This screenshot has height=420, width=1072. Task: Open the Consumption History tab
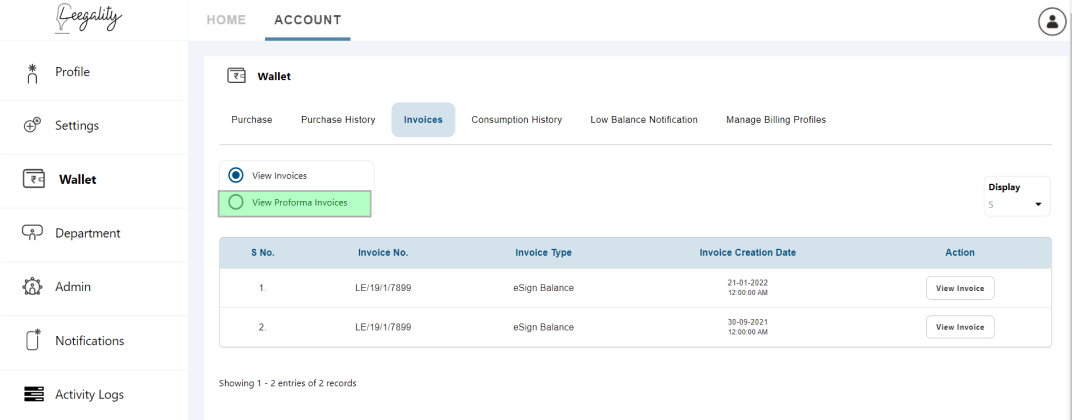pos(516,120)
